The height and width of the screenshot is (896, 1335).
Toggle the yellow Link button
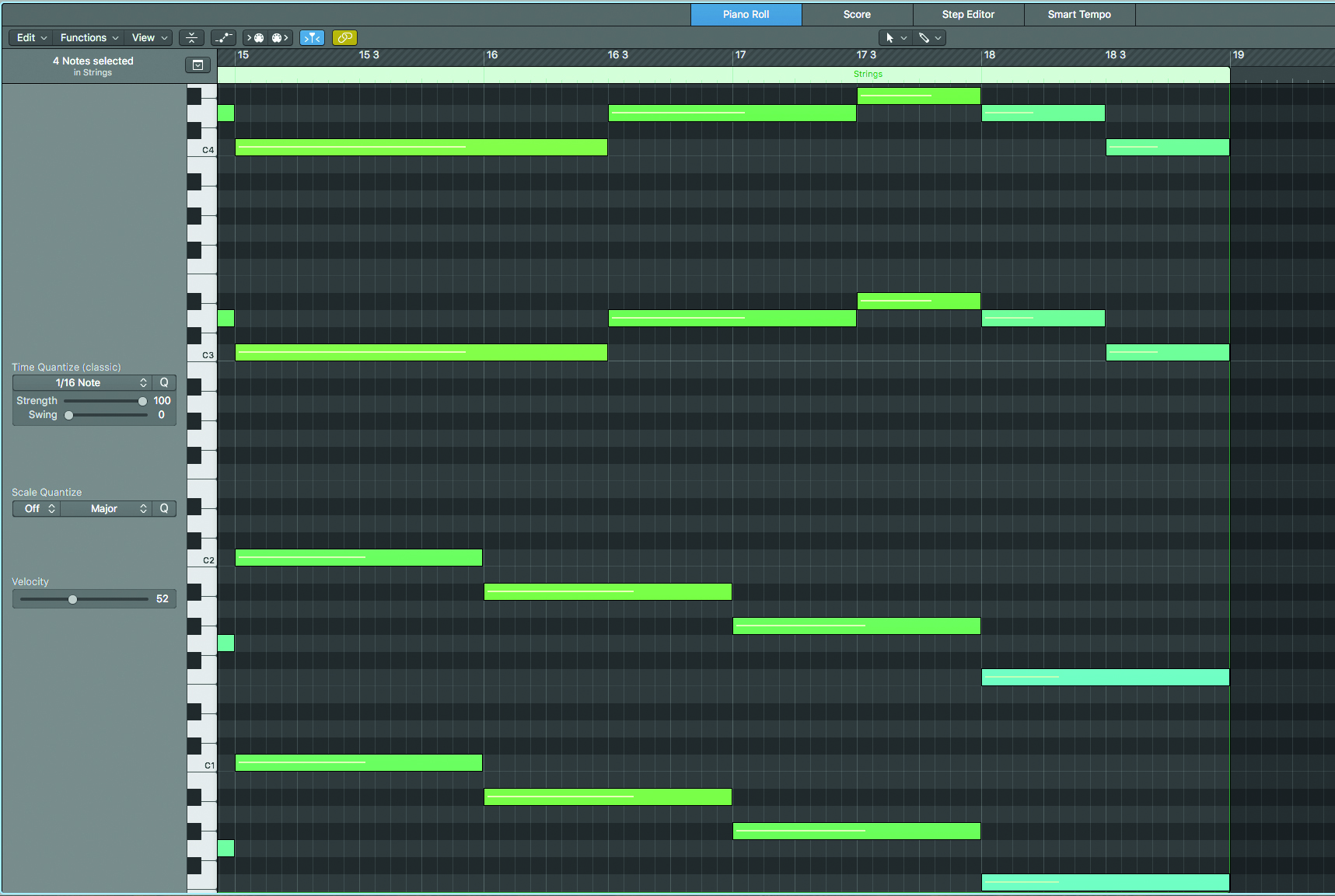pyautogui.click(x=344, y=37)
